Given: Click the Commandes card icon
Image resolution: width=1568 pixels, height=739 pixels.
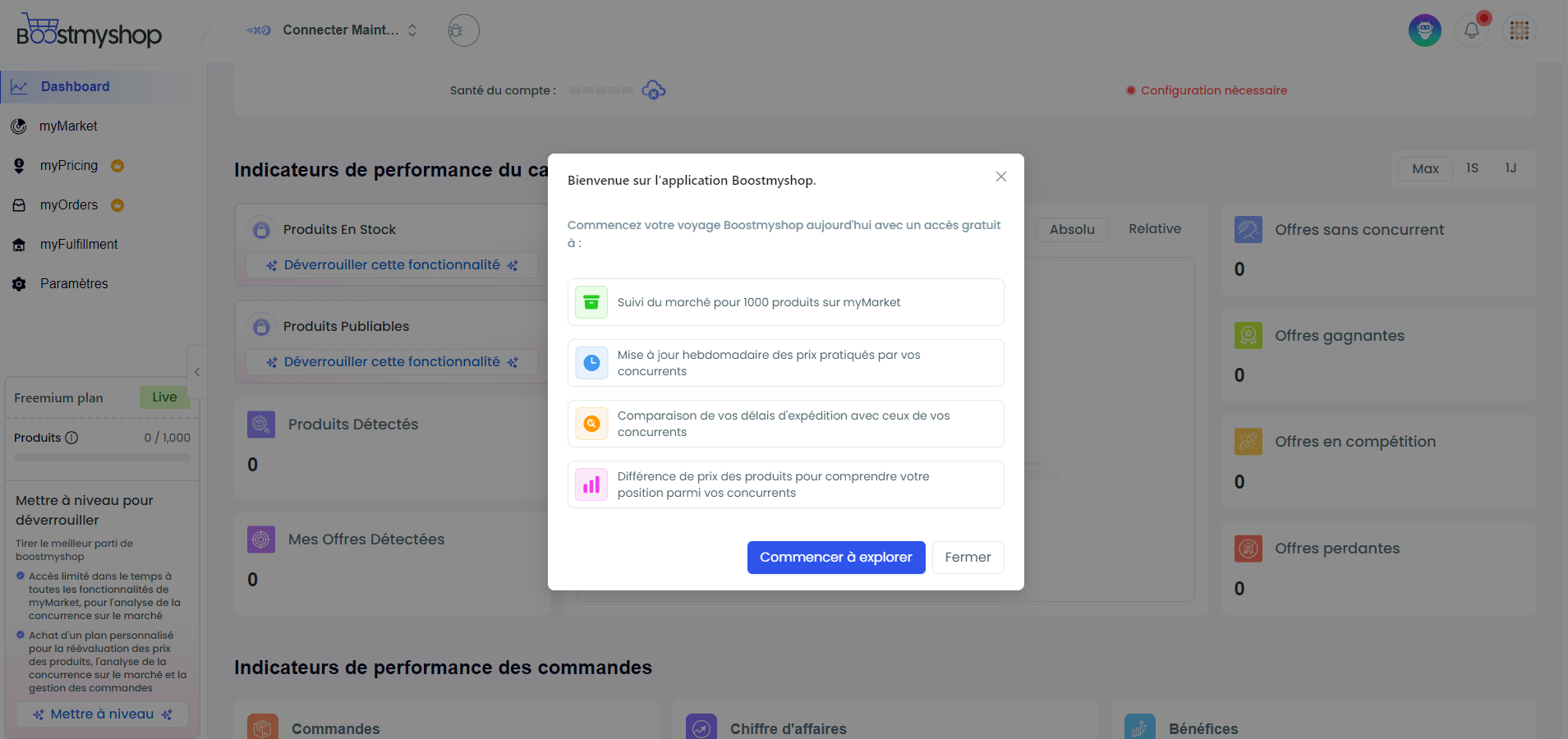Looking at the screenshot, I should [x=263, y=727].
